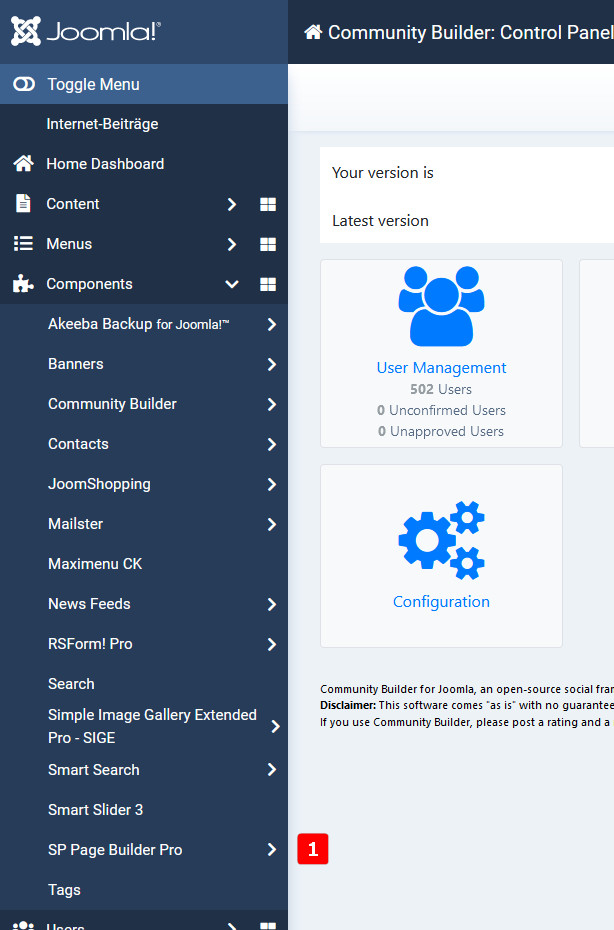Expand the SP Page Builder Pro submenu
This screenshot has width=614, height=930.
(271, 850)
